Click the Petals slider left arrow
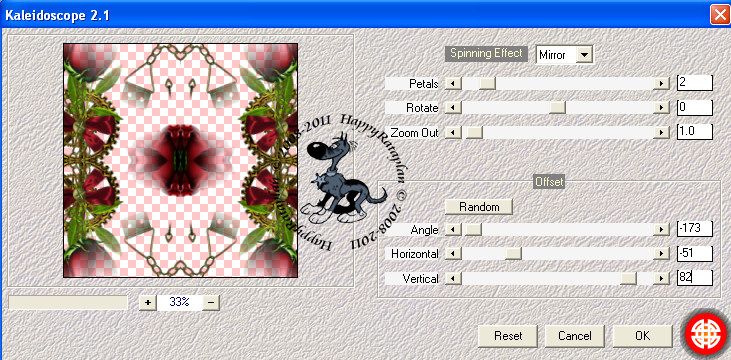The image size is (731, 360). (453, 83)
